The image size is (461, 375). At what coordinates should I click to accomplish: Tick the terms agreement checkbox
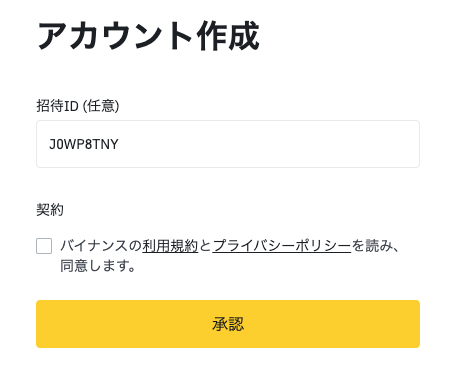click(x=44, y=246)
